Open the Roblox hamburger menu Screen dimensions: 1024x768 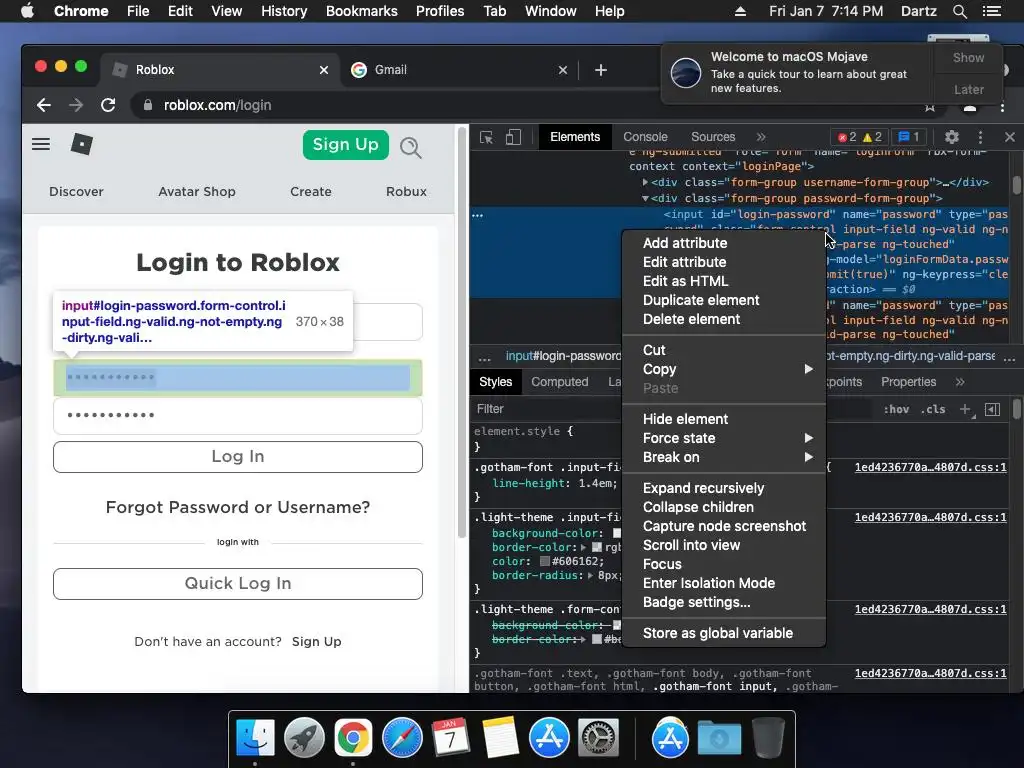click(x=40, y=144)
